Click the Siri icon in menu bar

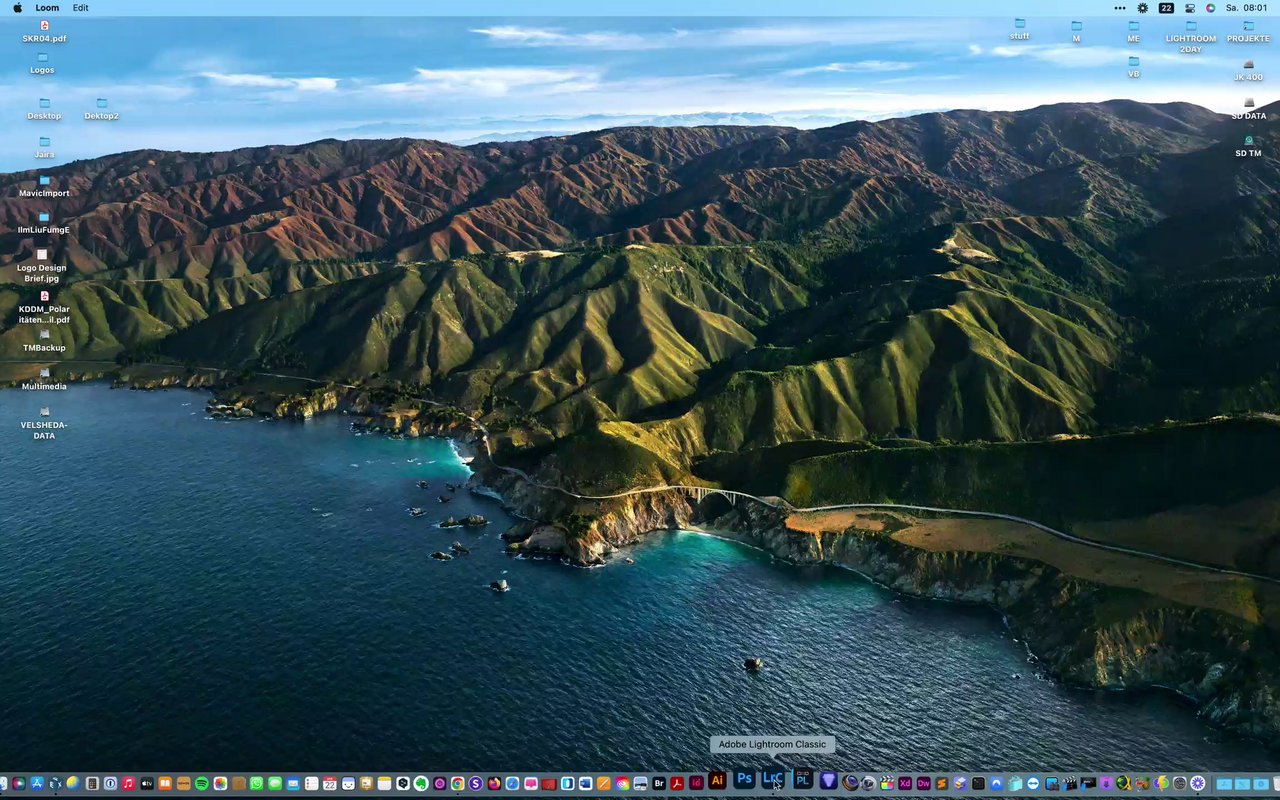(1211, 7)
